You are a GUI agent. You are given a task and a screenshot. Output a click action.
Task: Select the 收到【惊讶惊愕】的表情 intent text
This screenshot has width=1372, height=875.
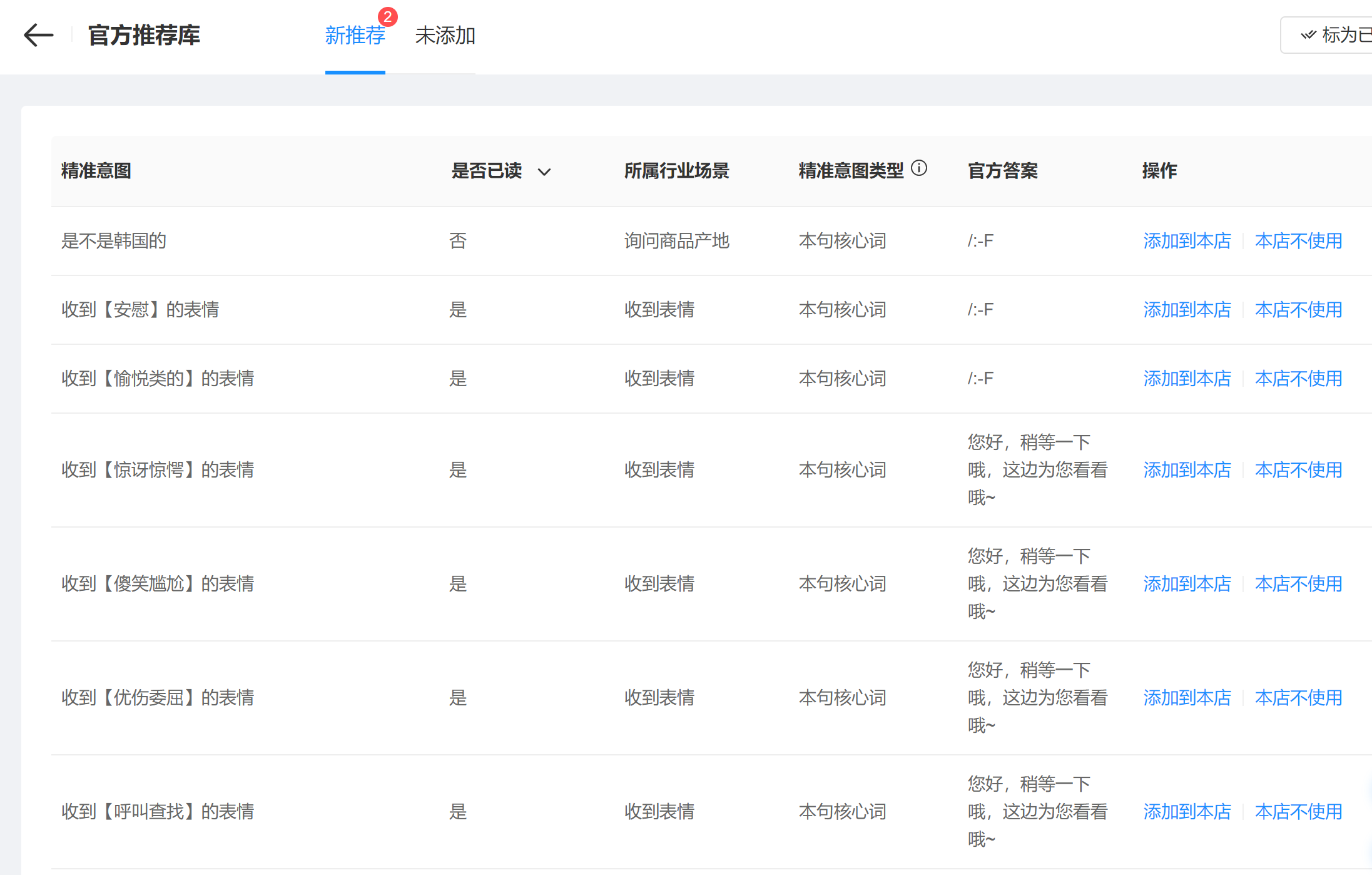coord(158,470)
